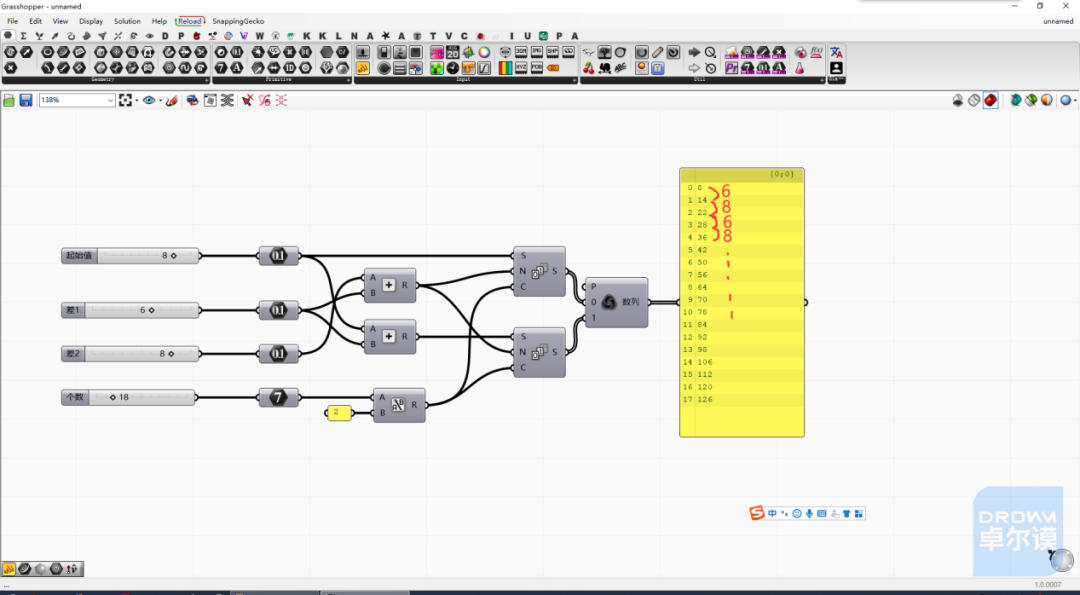1080x595 pixels.
Task: Select the glasses Param Viewer icon
Action: (589, 52)
